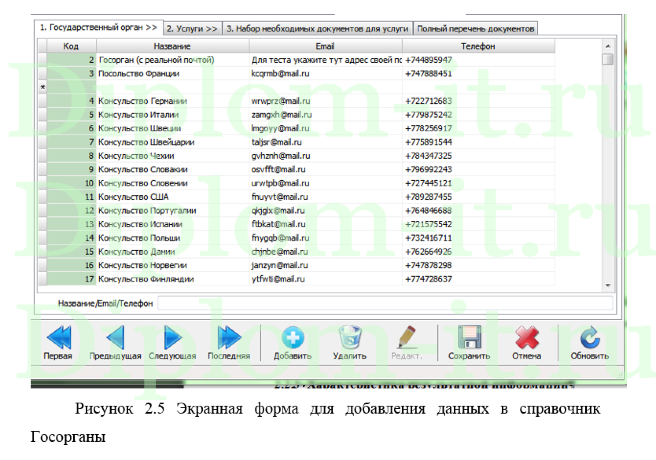Click the vertical scrollbar thumb
The height and width of the screenshot is (460, 656).
pyautogui.click(x=608, y=59)
